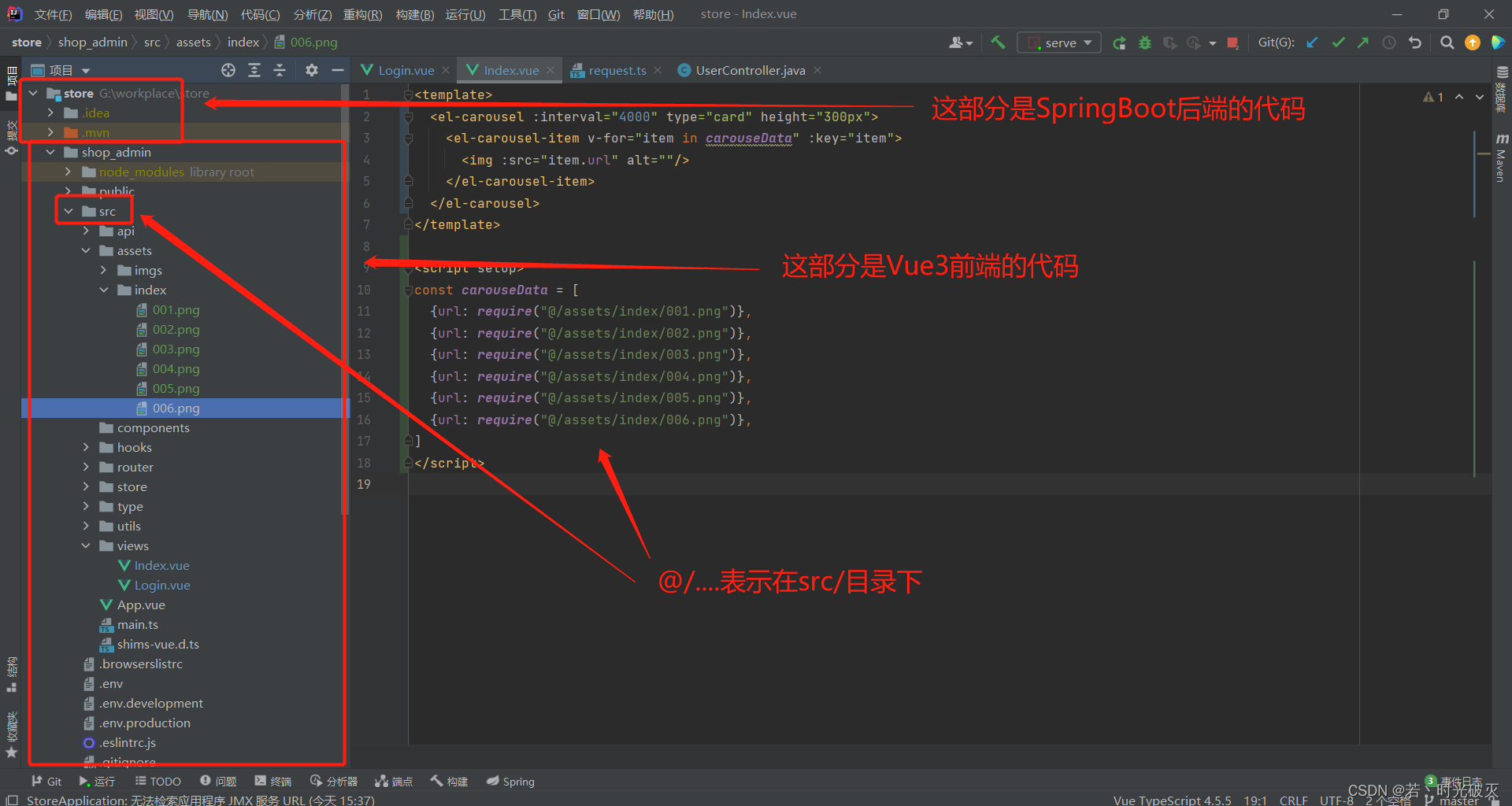
Task: Click Git push arrow icon
Action: coord(1363,43)
